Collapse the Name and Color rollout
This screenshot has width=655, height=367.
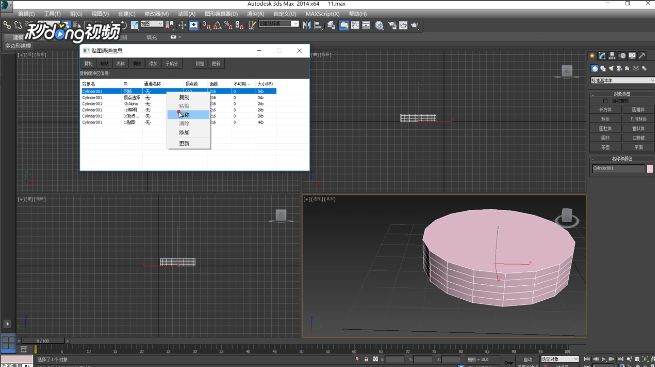pos(622,159)
